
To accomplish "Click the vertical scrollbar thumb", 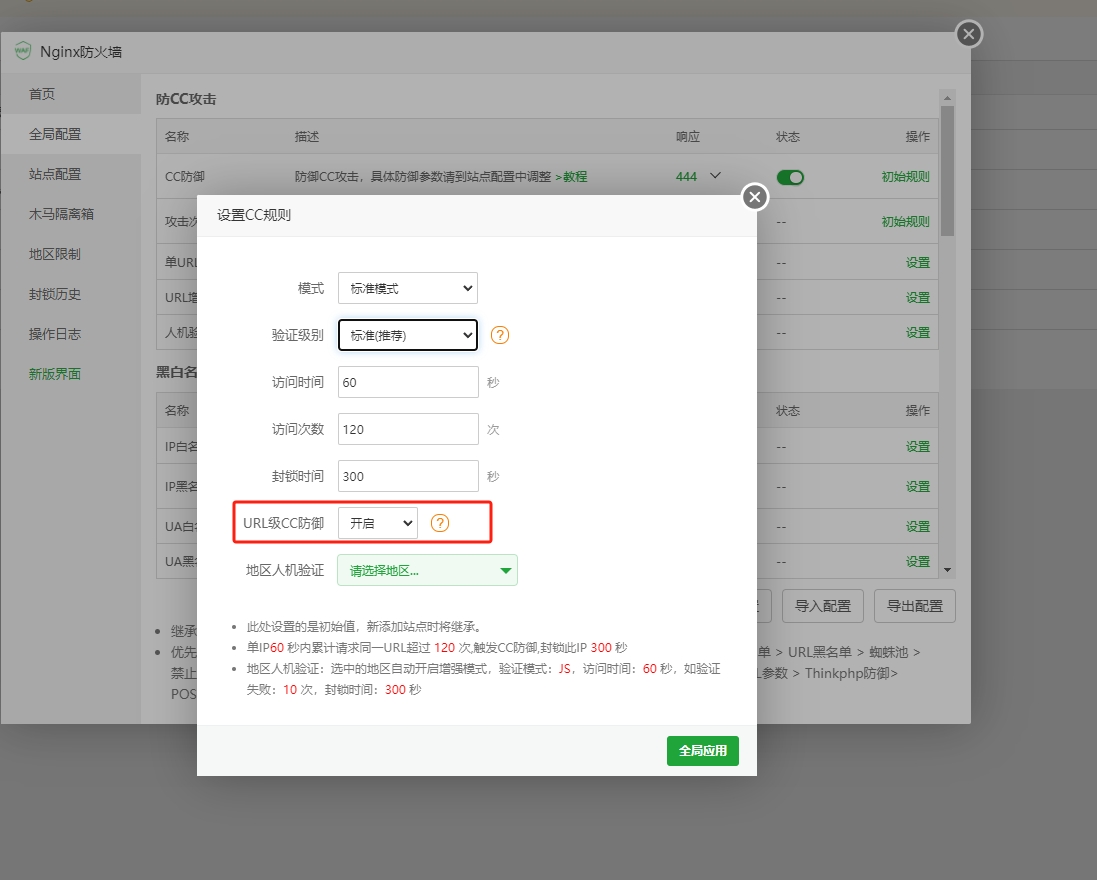I will tap(947, 171).
